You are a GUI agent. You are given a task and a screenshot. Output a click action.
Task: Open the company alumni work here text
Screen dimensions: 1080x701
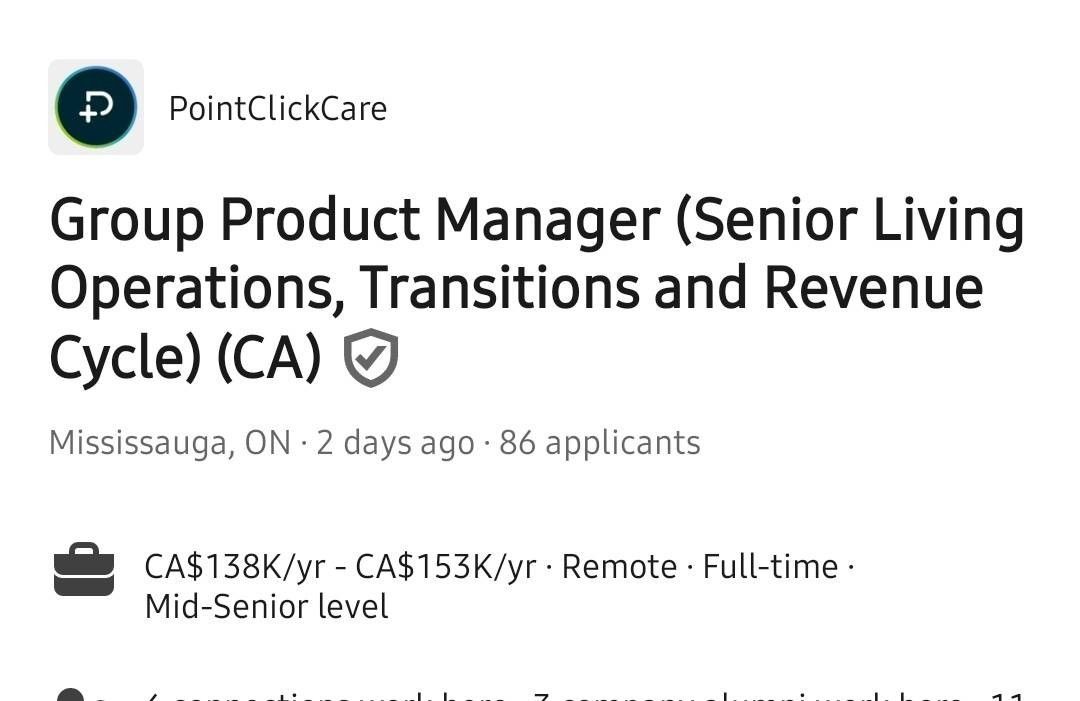pos(749,695)
